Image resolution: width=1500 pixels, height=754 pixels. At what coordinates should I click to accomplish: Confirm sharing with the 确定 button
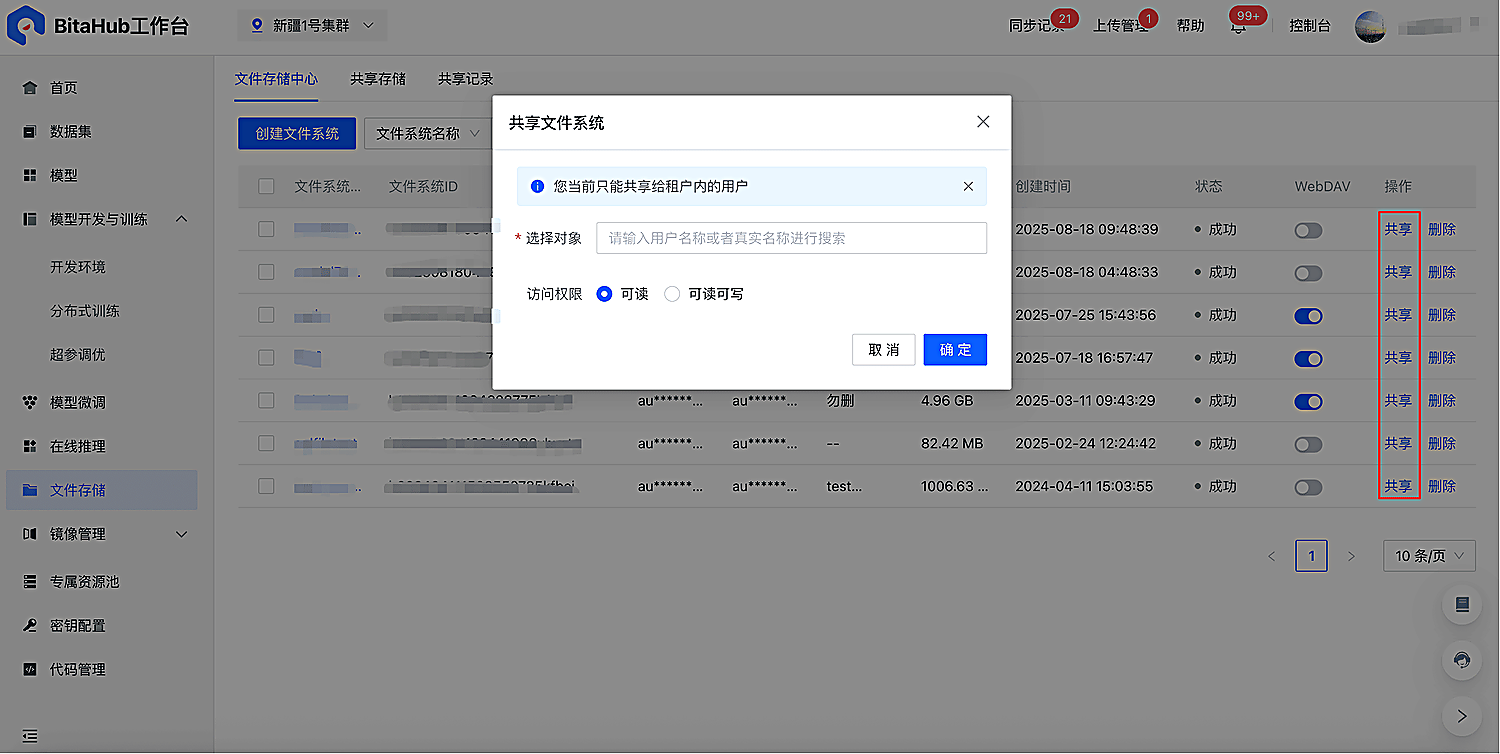955,350
